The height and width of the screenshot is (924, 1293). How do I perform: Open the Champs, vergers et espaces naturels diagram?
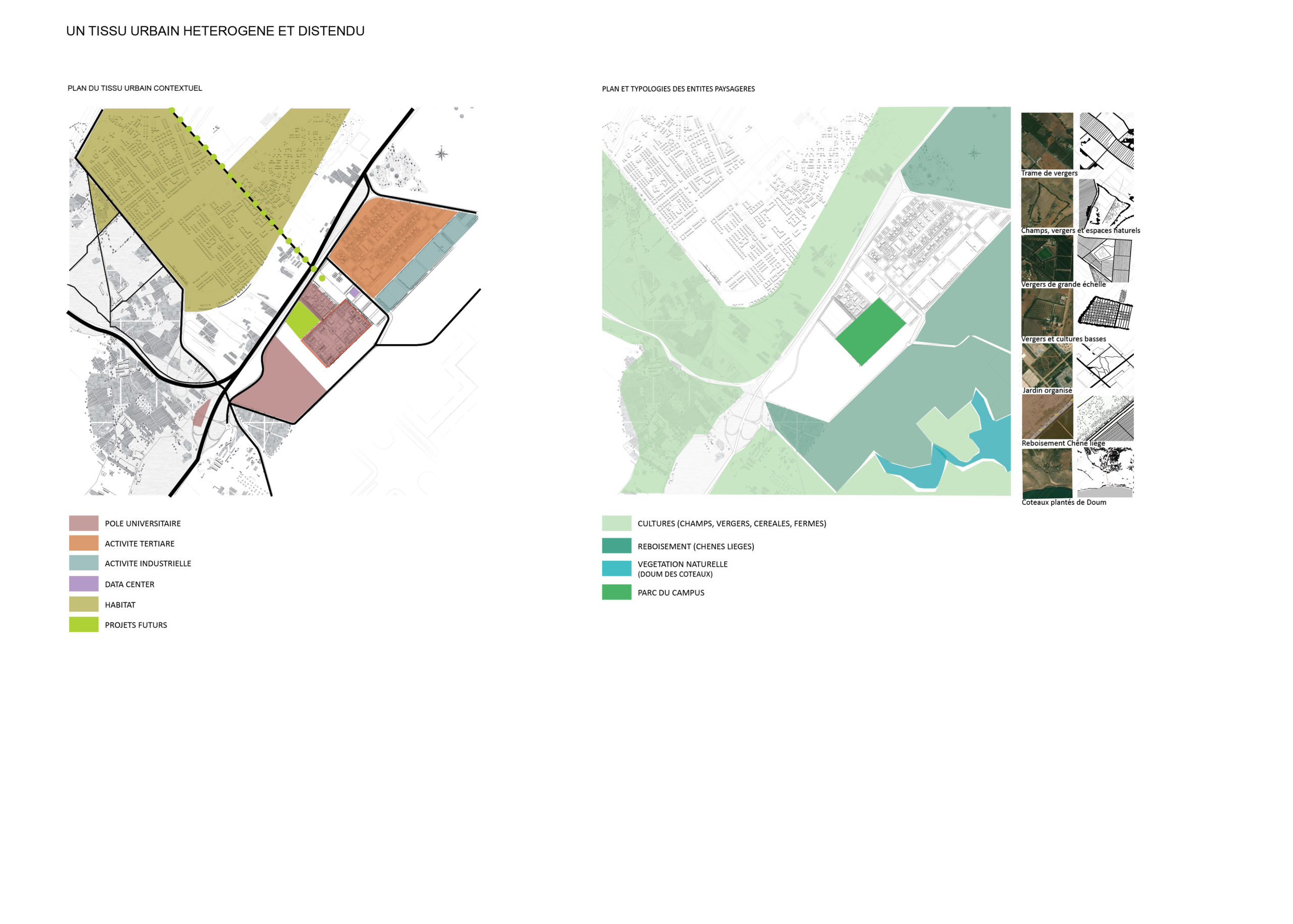(1106, 203)
